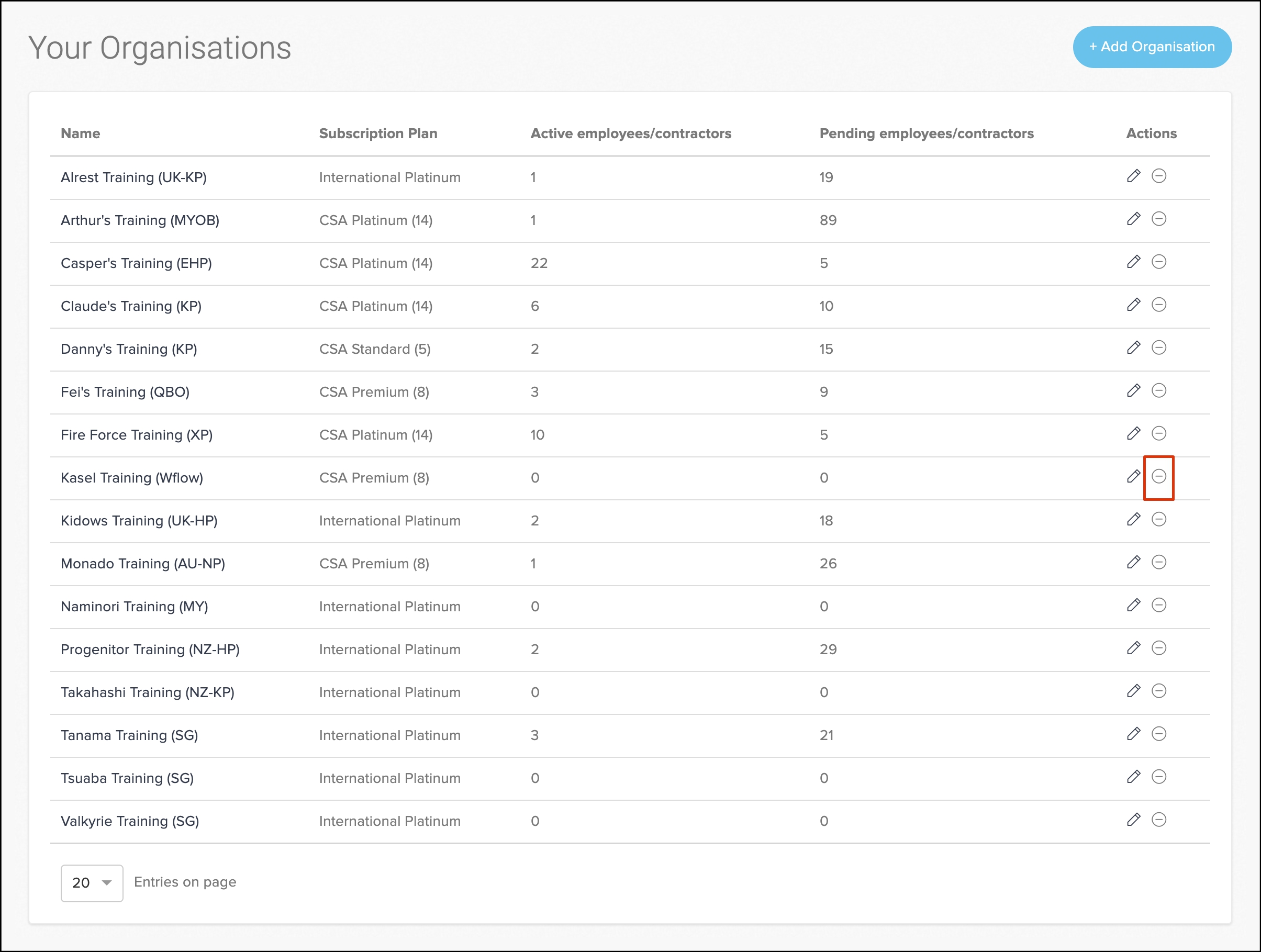Image resolution: width=1261 pixels, height=952 pixels.
Task: Open the entries on page dropdown
Action: tap(92, 883)
